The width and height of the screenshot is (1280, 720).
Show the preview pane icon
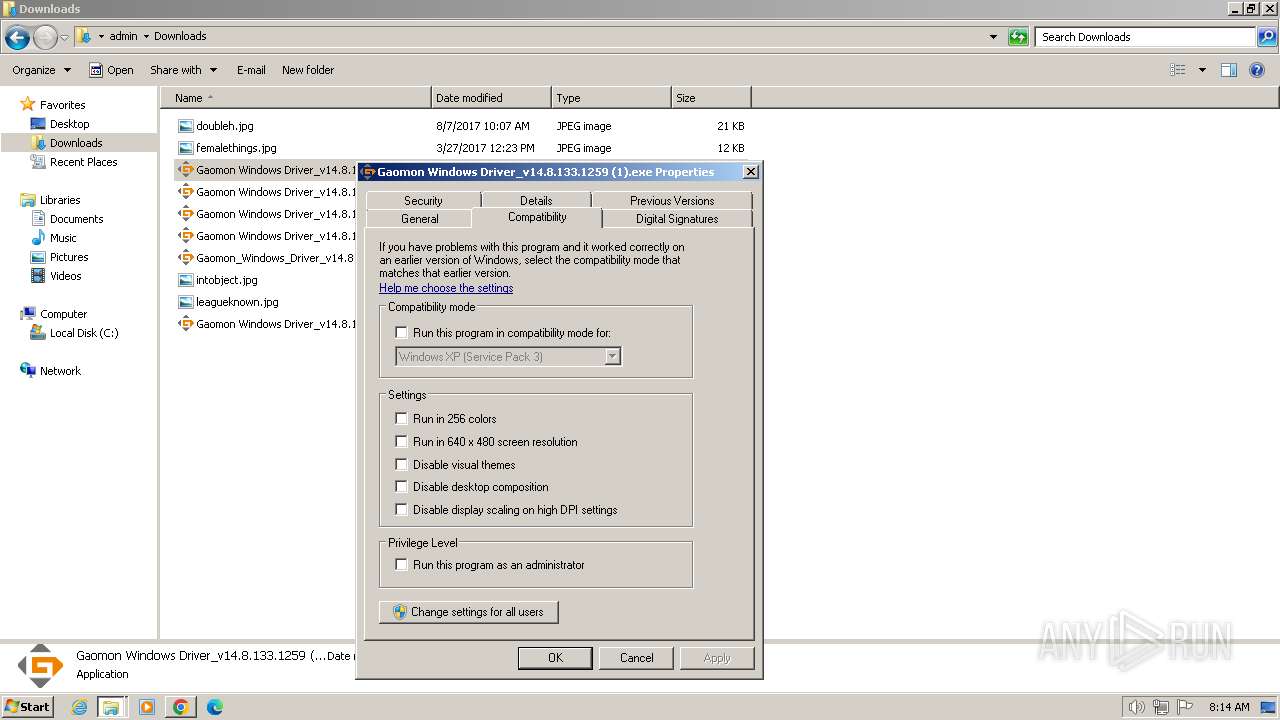click(x=1229, y=70)
